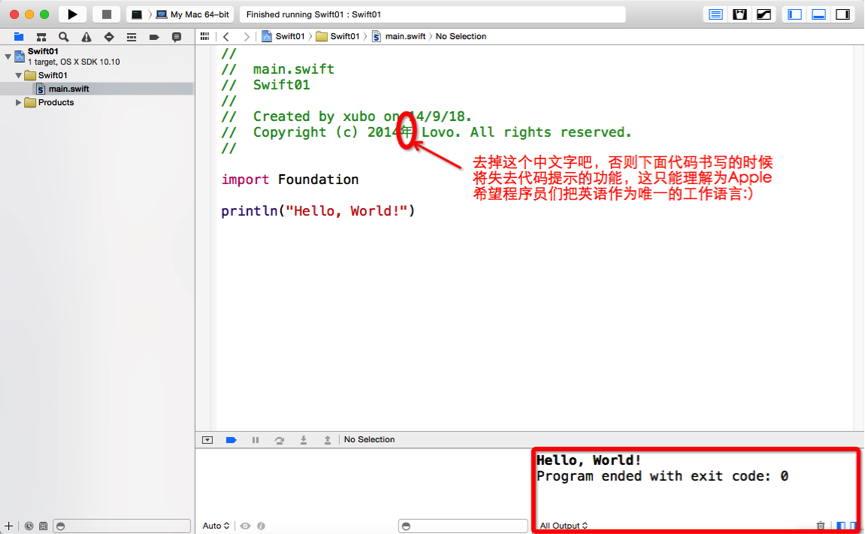Open the Find navigator tab
Screen dimensions: 865x534
click(x=64, y=37)
